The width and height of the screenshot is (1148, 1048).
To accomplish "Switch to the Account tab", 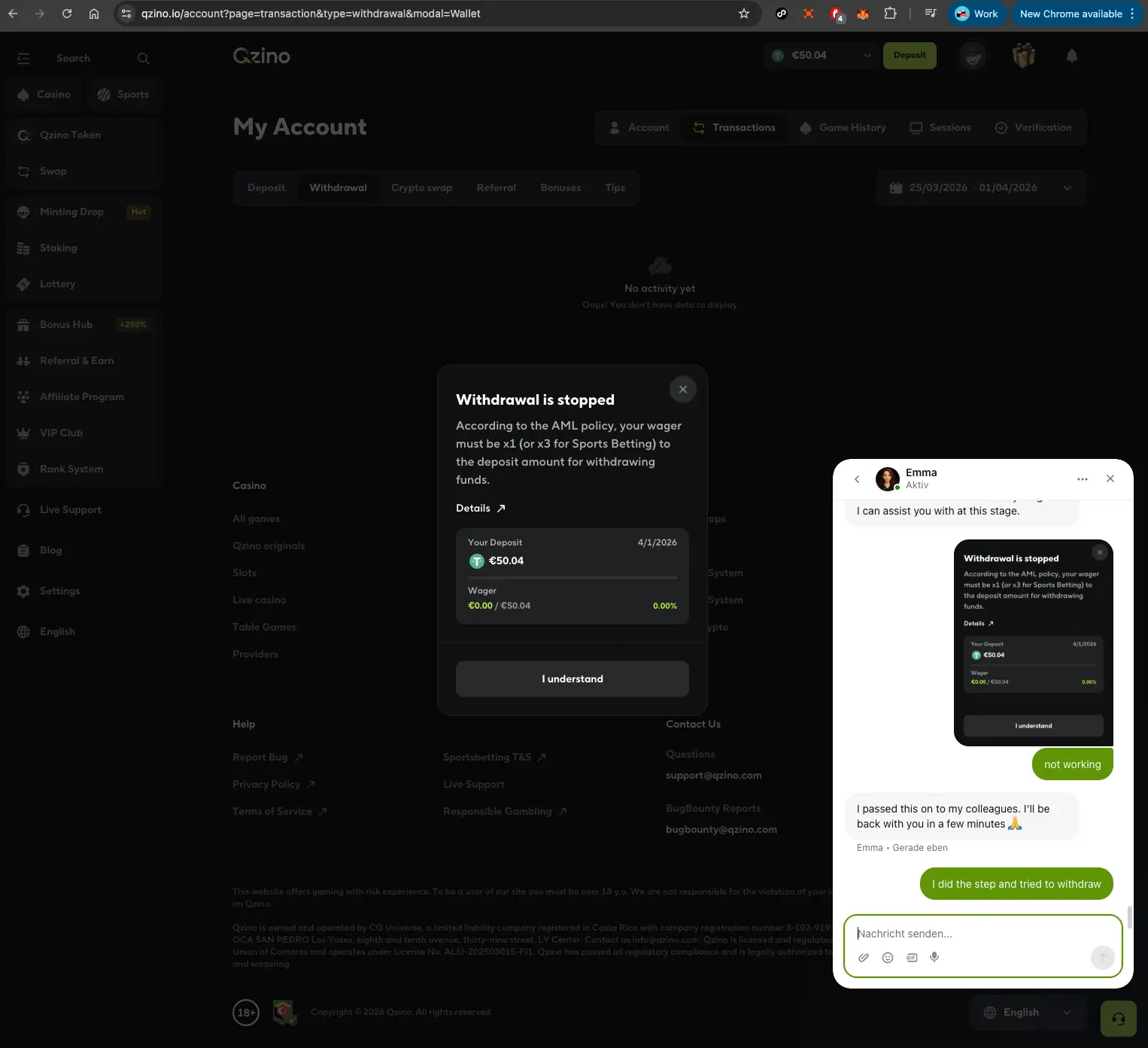I will coord(639,128).
